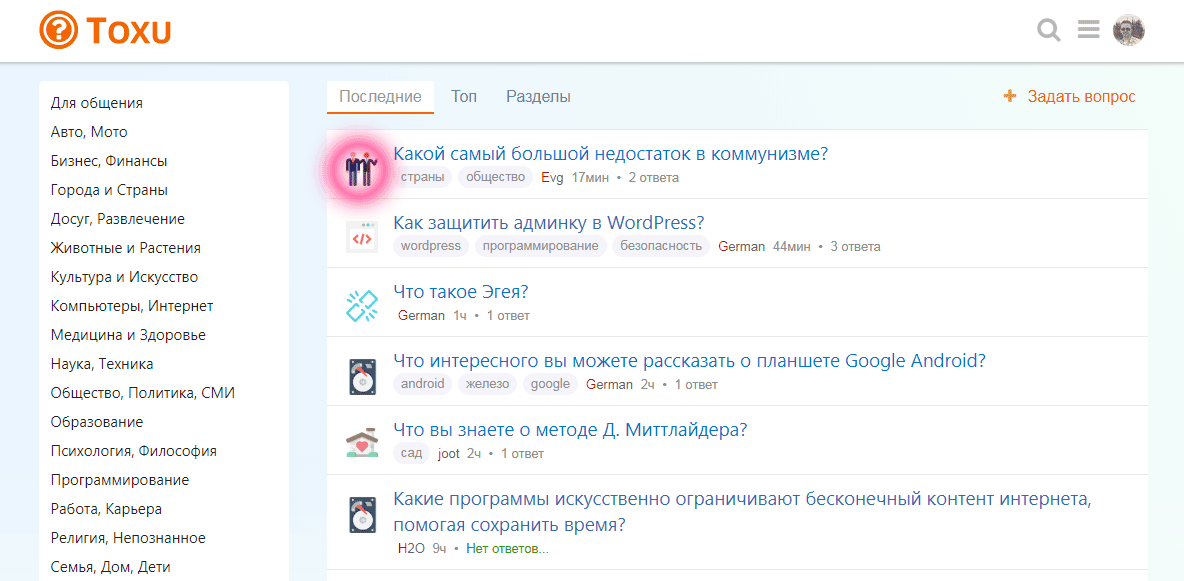Select the безопасность tag
The height and width of the screenshot is (581, 1184).
click(661, 246)
